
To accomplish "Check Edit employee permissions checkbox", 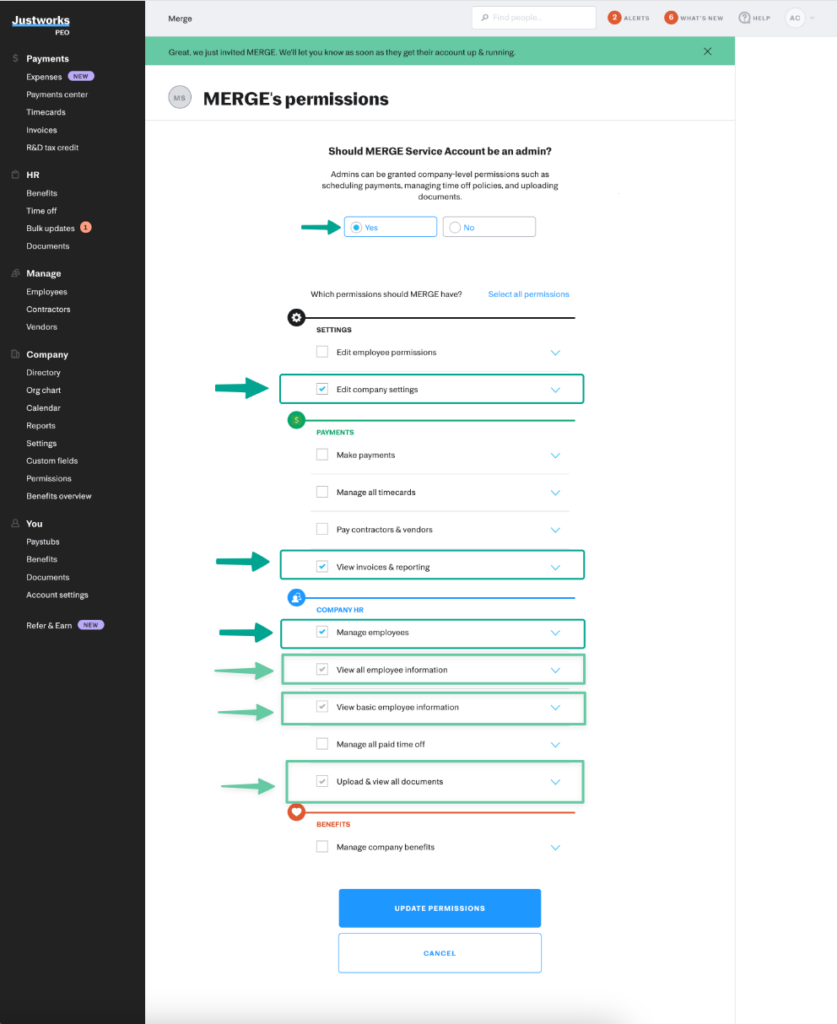I will point(322,352).
